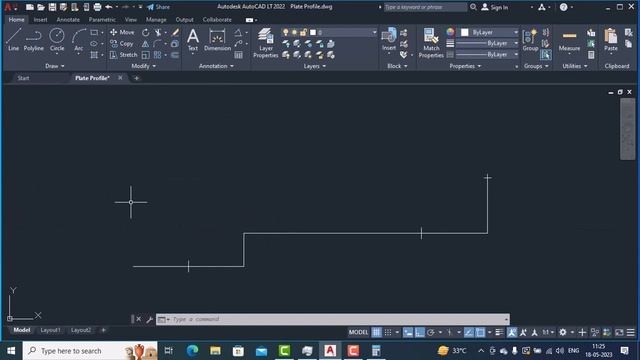640x360 pixels.
Task: Toggle polar tracking in status bar
Action: tap(431, 332)
